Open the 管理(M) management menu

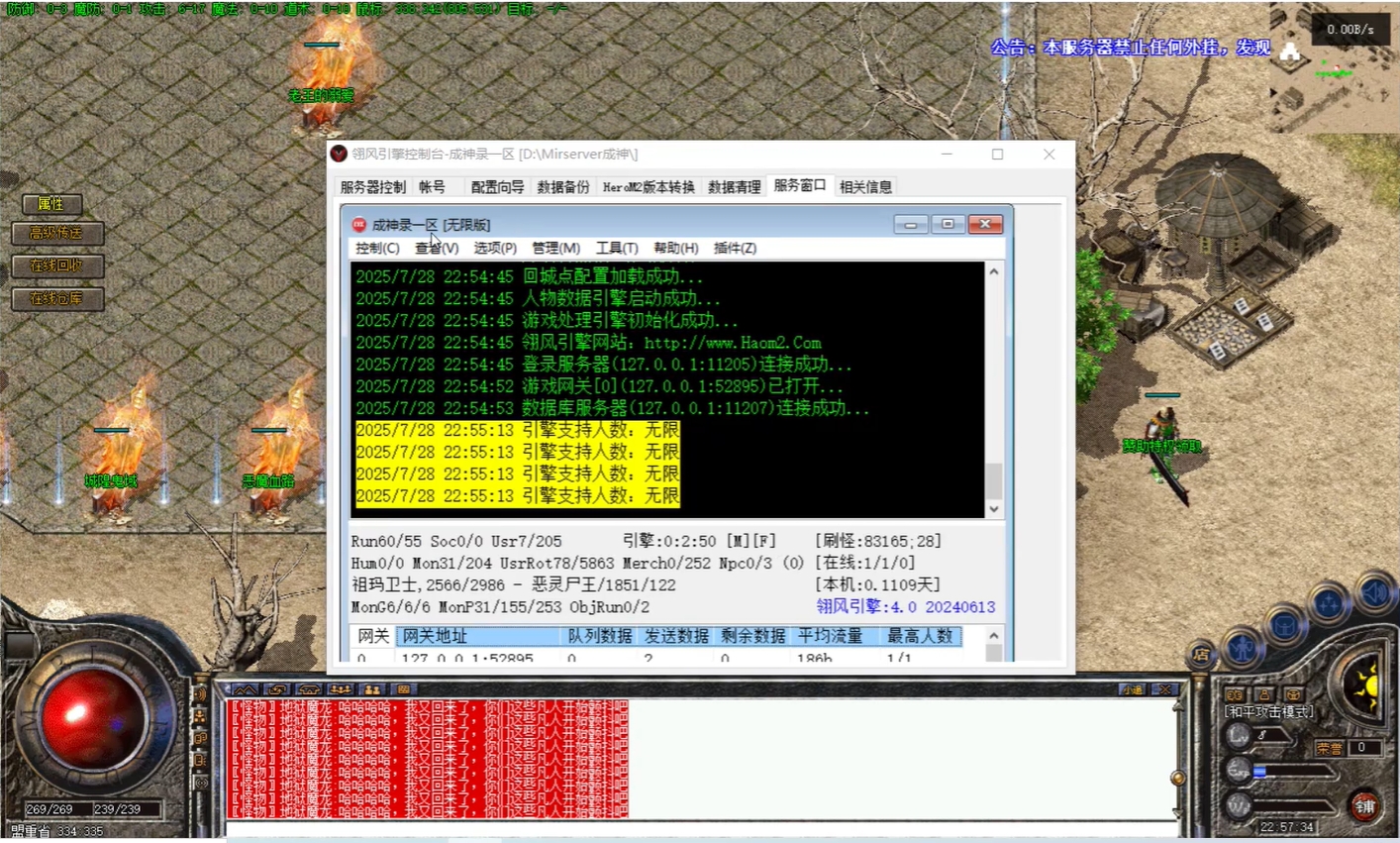tap(556, 248)
